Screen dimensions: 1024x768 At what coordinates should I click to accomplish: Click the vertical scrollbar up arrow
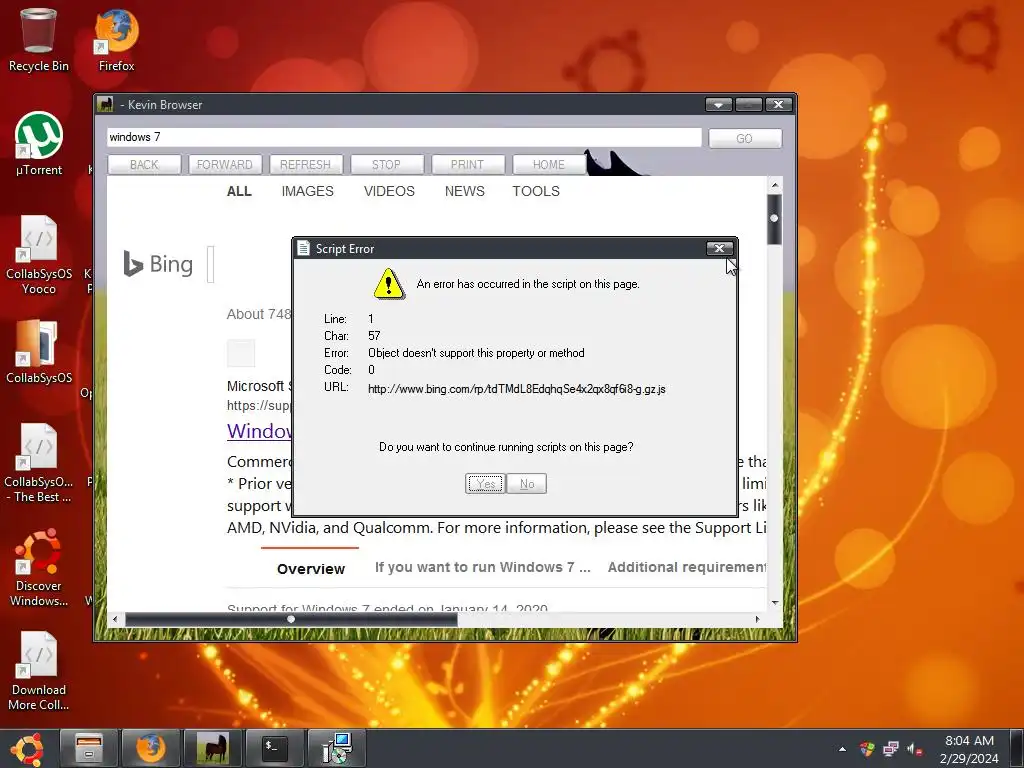click(775, 185)
